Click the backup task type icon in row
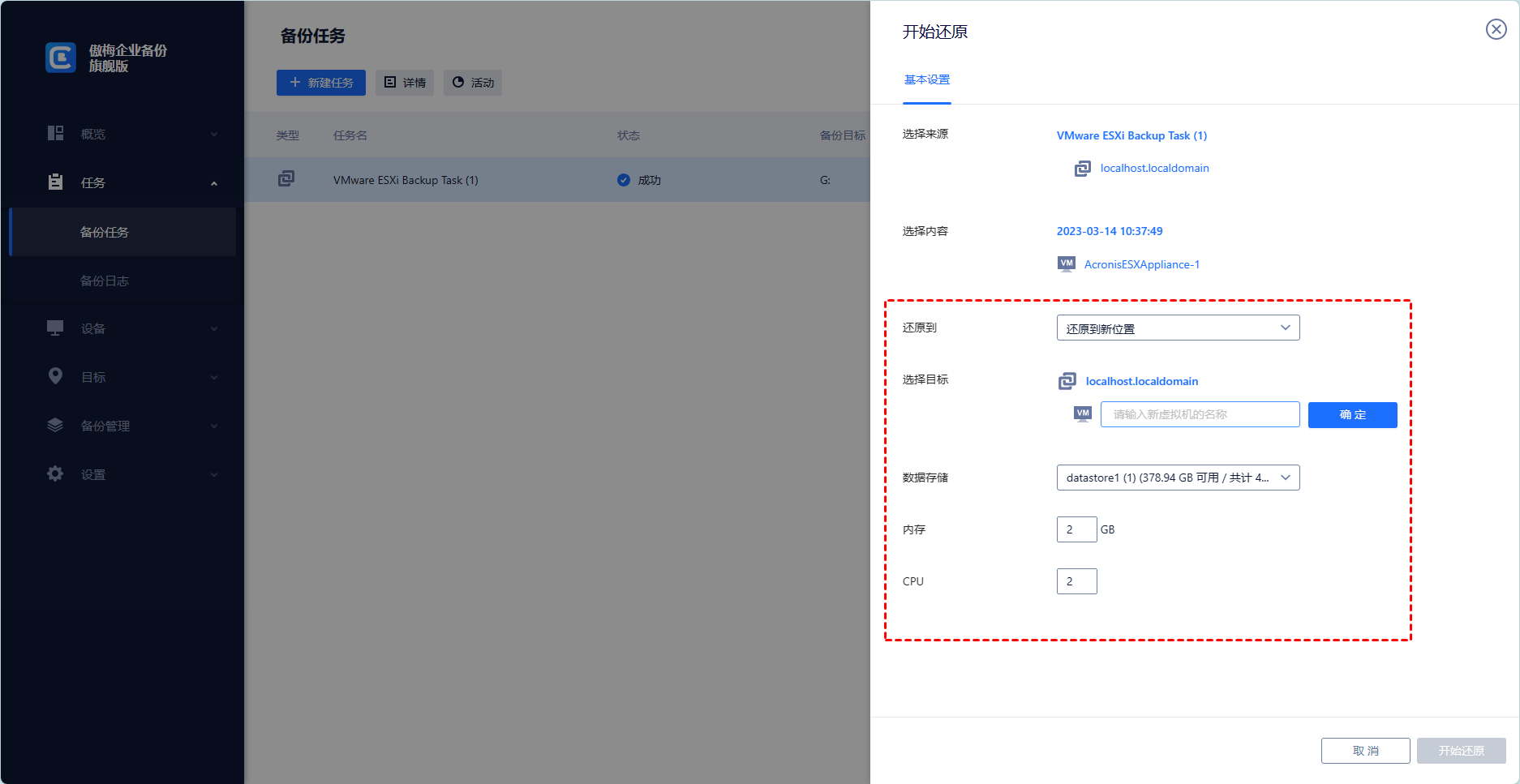Screen dimensions: 1520x784 (286, 179)
